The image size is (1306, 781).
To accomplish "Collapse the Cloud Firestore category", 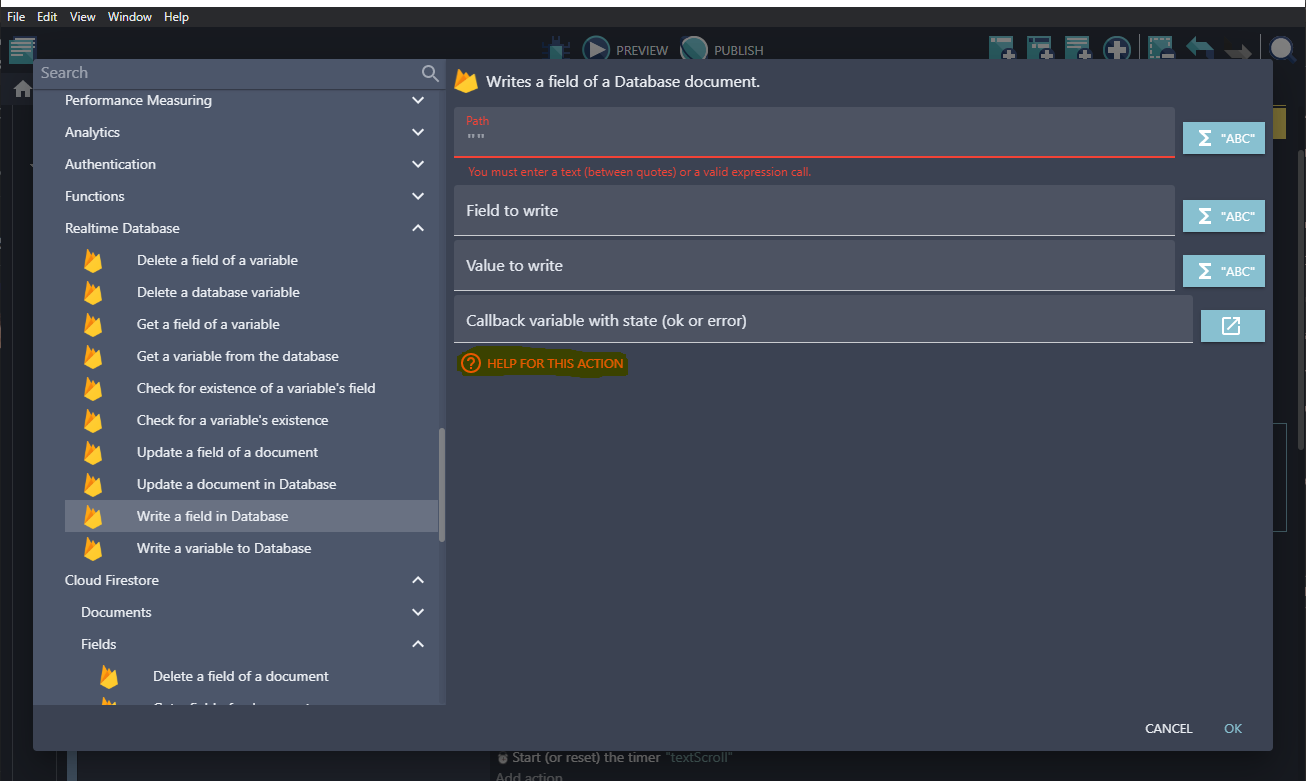I will (x=418, y=581).
